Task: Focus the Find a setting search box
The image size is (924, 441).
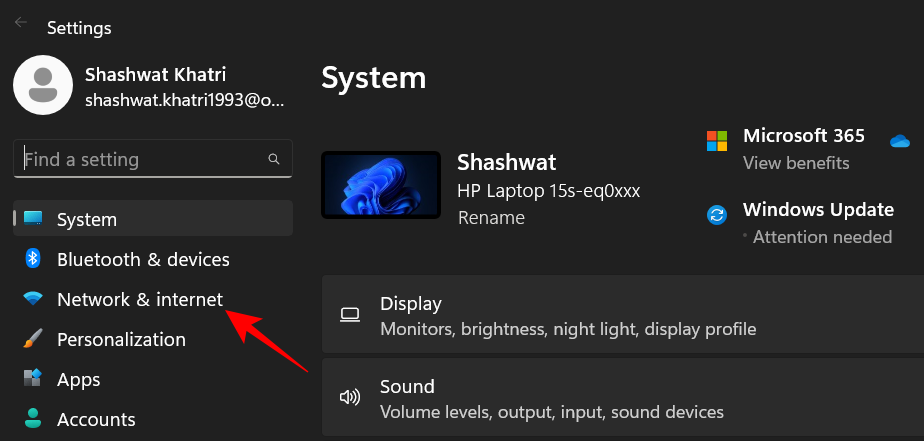Action: tap(140, 159)
